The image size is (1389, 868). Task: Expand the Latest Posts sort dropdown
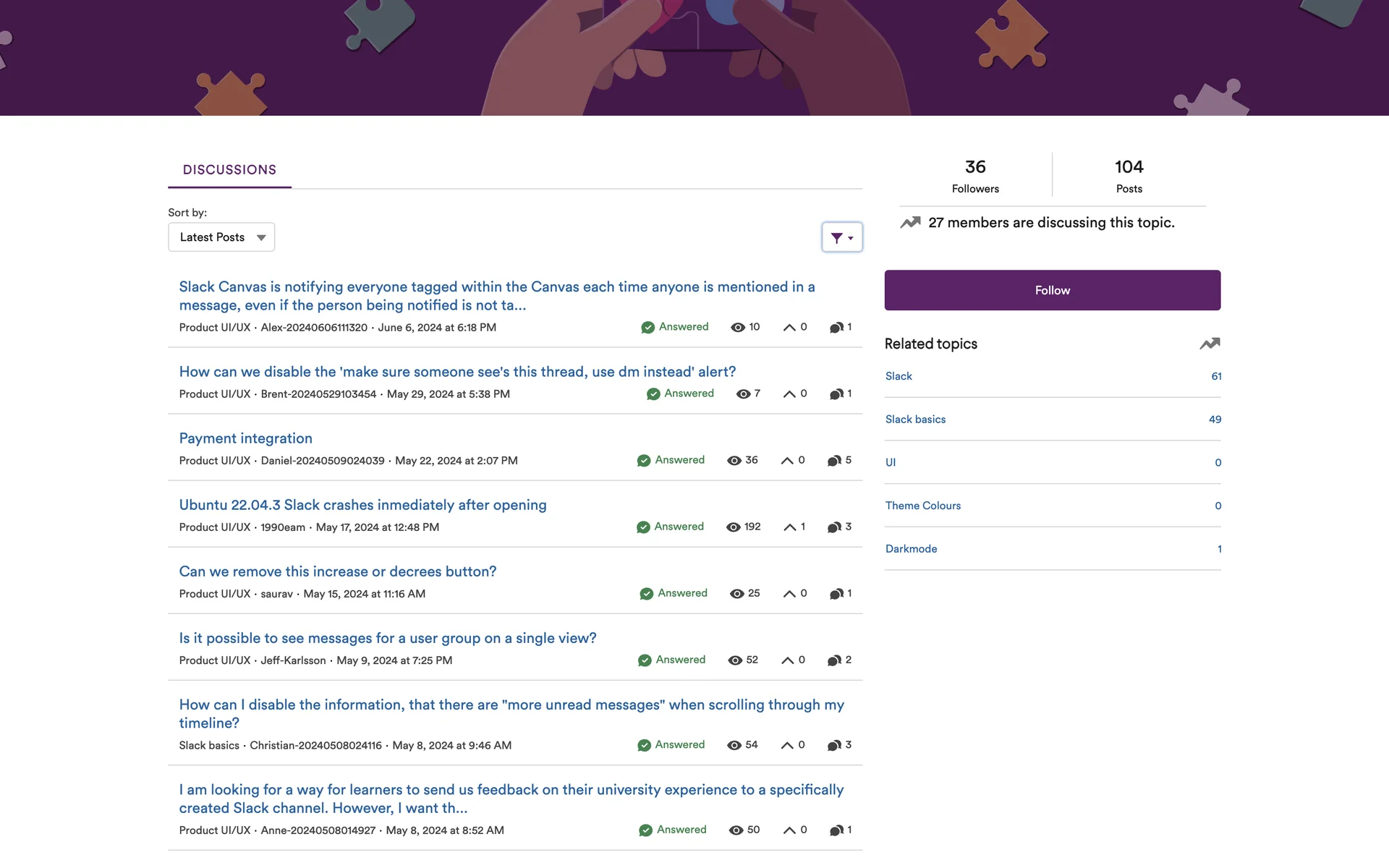(221, 237)
